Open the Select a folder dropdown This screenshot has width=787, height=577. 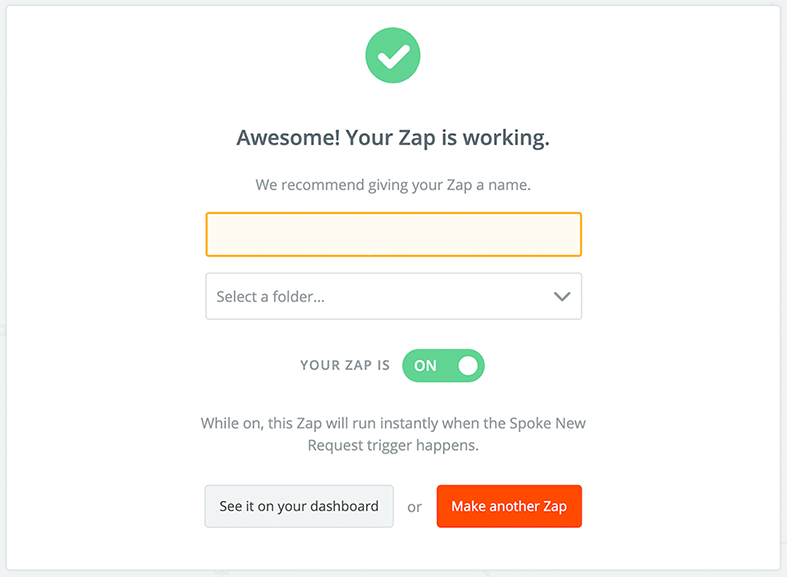coord(394,297)
